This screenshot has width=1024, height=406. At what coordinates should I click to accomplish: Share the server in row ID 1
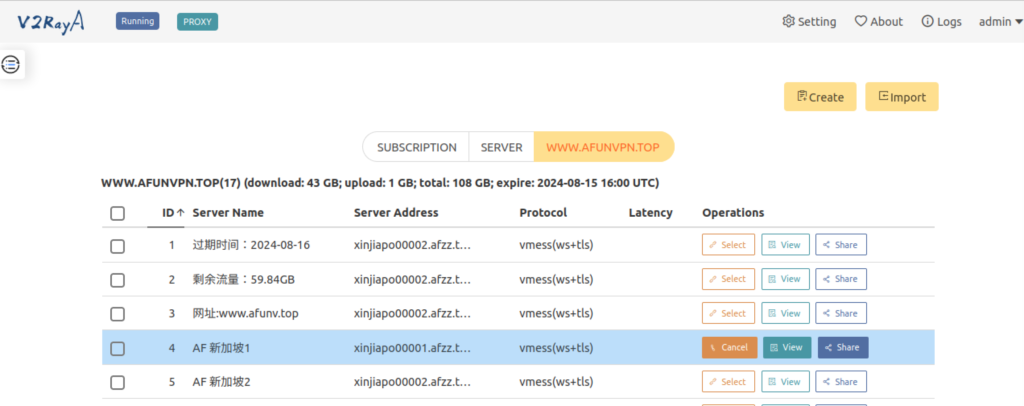pos(840,245)
